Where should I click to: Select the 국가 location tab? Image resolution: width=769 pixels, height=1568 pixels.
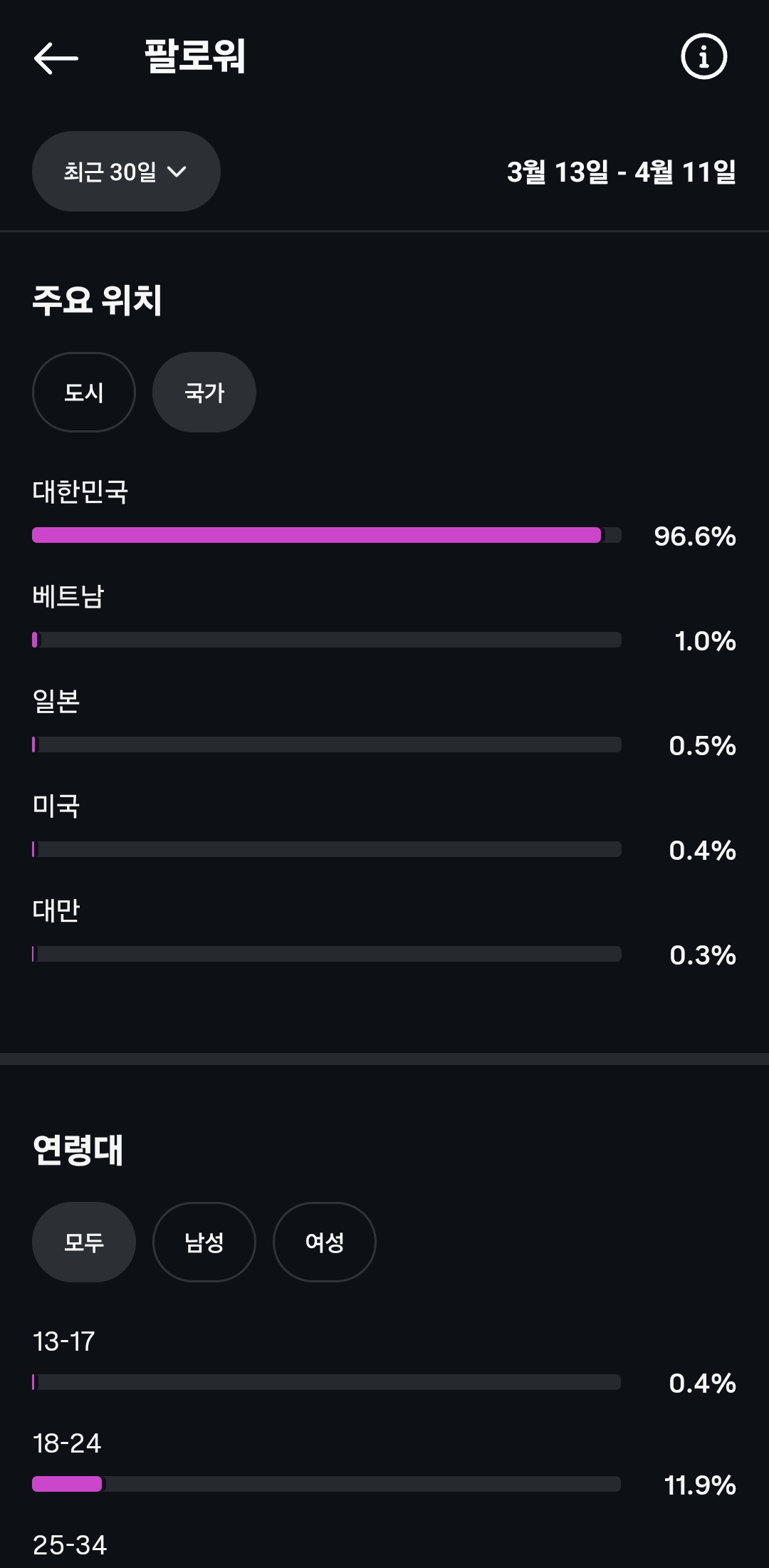point(204,393)
